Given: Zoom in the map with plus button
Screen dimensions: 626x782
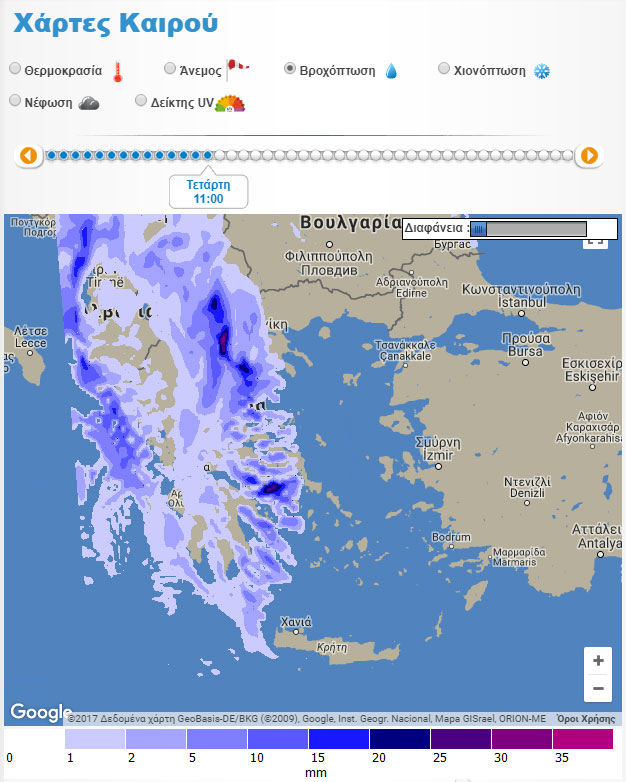Looking at the screenshot, I should click(x=598, y=661).
